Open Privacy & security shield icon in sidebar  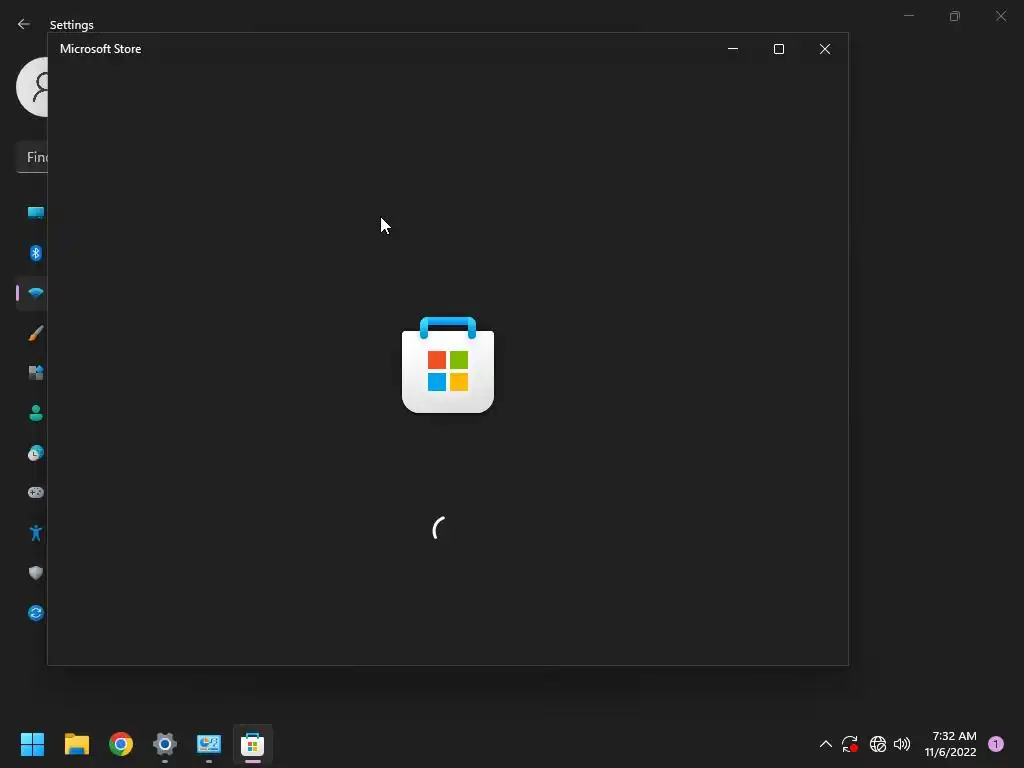[35, 573]
